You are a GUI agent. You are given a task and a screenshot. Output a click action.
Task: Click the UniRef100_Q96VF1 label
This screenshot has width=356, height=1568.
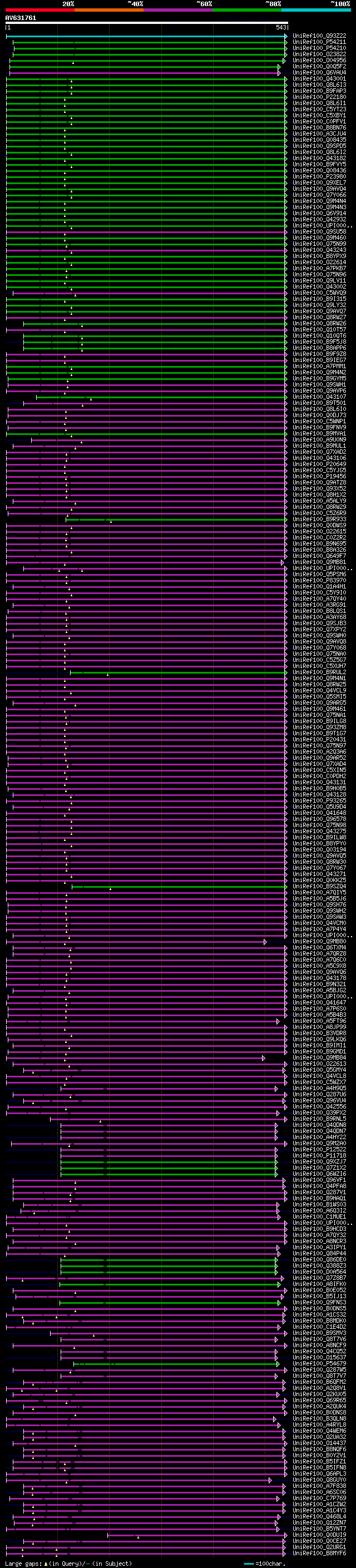click(319, 1180)
